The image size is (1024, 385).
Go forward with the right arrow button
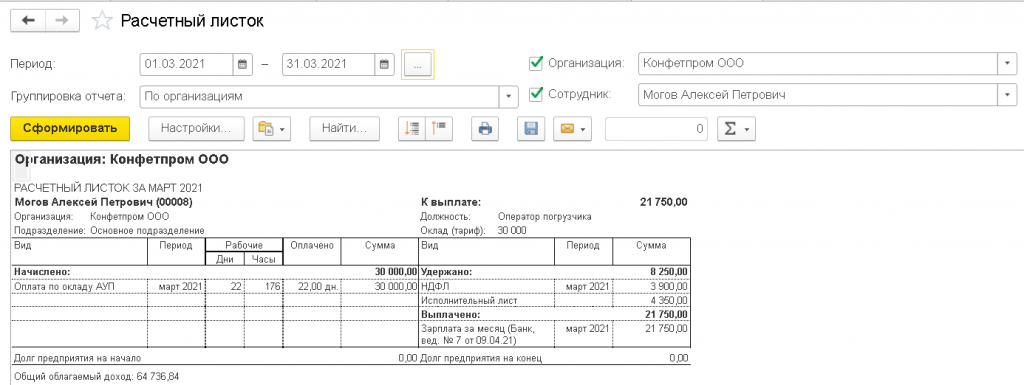click(x=62, y=21)
